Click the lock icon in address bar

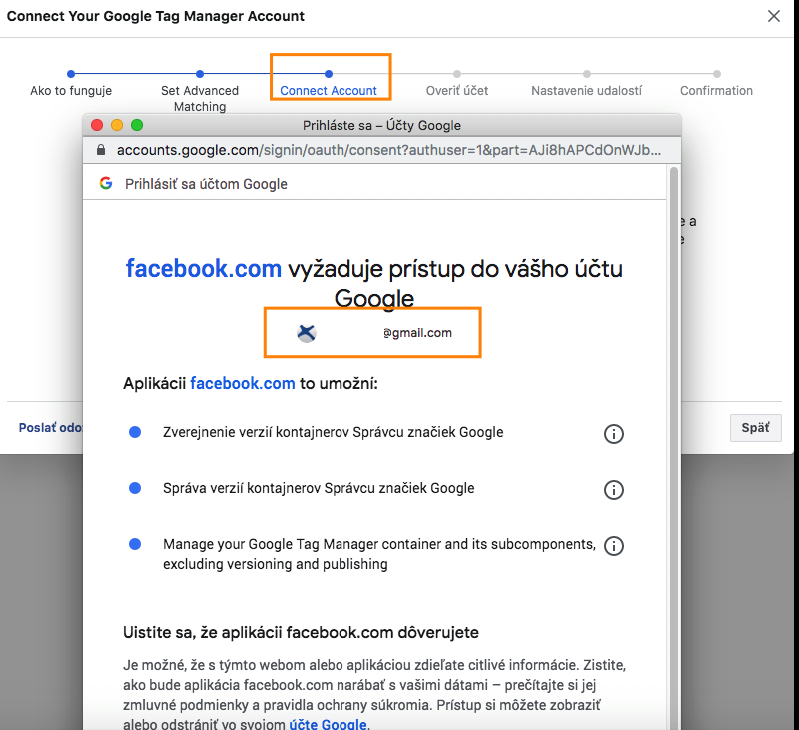coord(100,150)
